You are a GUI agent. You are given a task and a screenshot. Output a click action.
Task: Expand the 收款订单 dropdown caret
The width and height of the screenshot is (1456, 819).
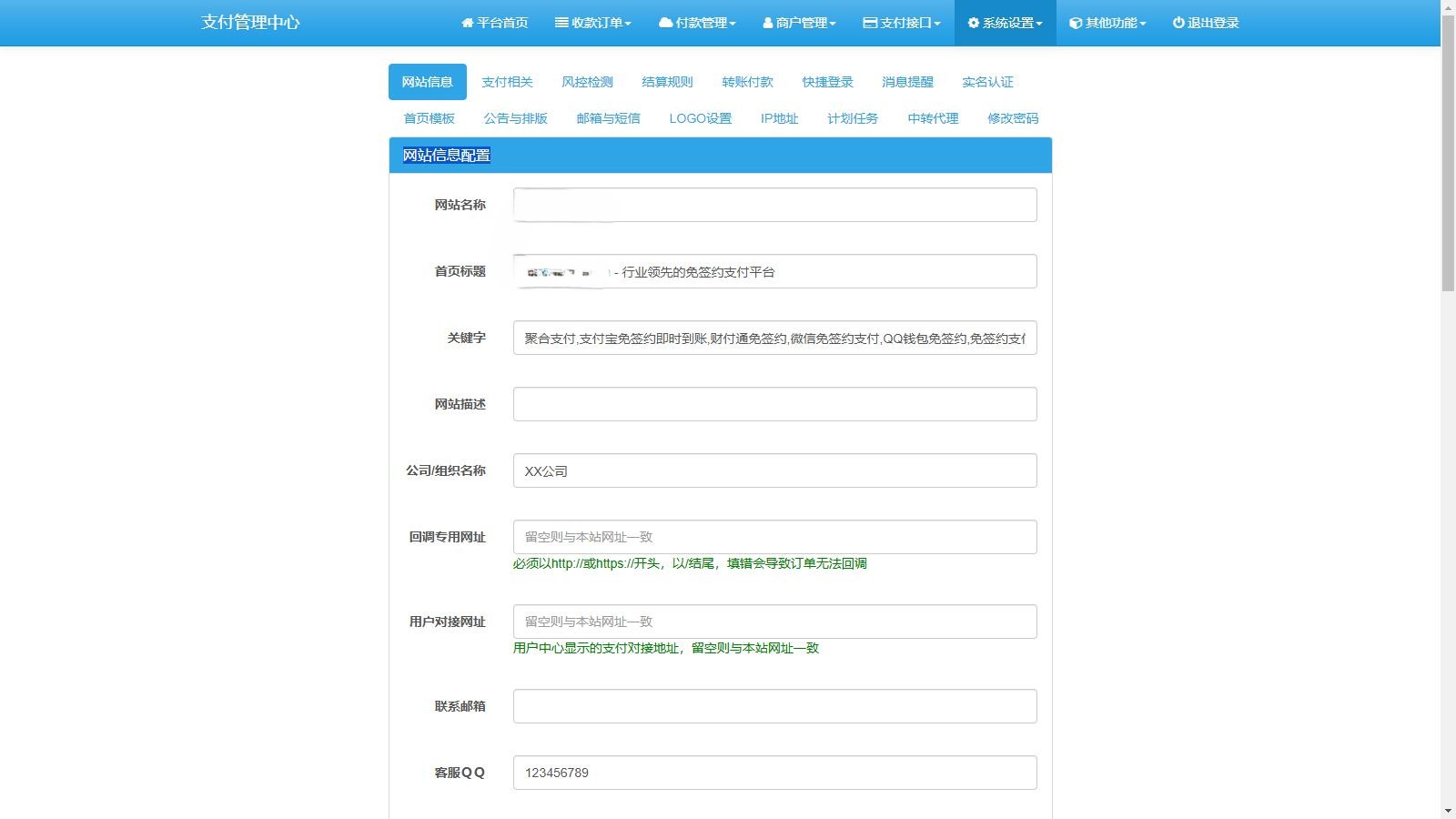point(628,24)
